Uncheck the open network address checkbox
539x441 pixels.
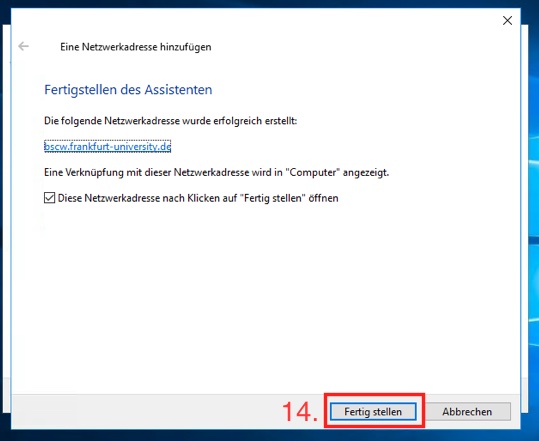click(50, 198)
